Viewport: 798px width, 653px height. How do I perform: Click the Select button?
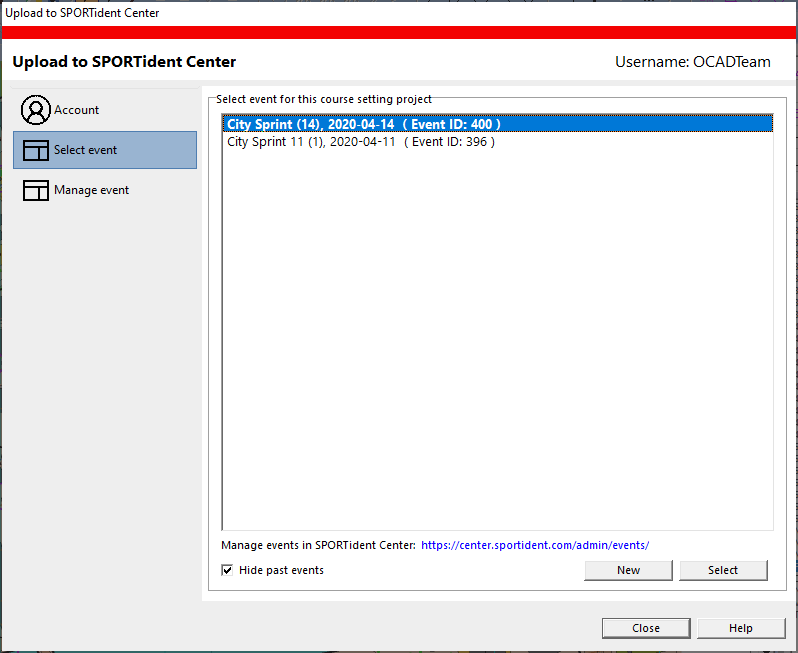723,570
